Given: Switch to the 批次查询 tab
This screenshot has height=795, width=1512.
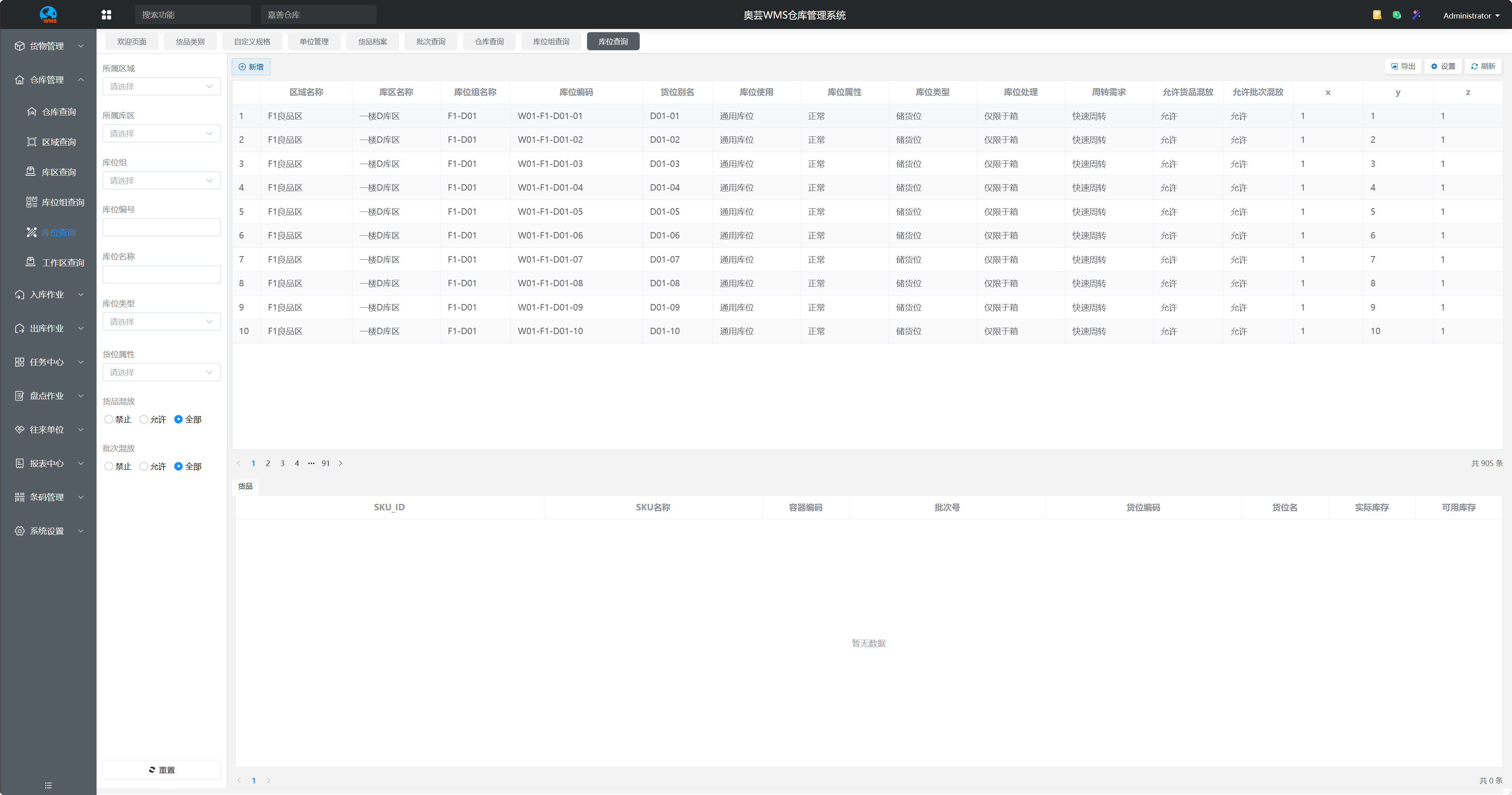Looking at the screenshot, I should [431, 42].
